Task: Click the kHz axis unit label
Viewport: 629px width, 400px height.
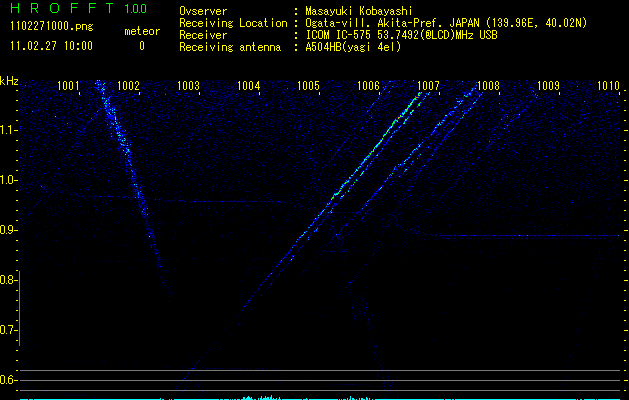Action: (9, 81)
